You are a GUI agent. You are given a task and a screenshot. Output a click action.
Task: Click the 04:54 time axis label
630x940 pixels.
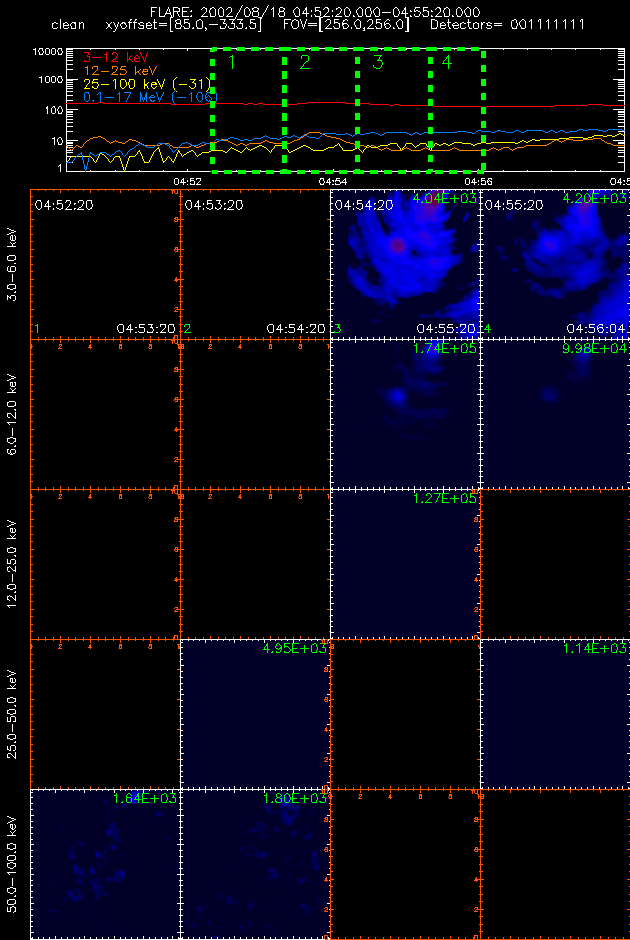[333, 180]
